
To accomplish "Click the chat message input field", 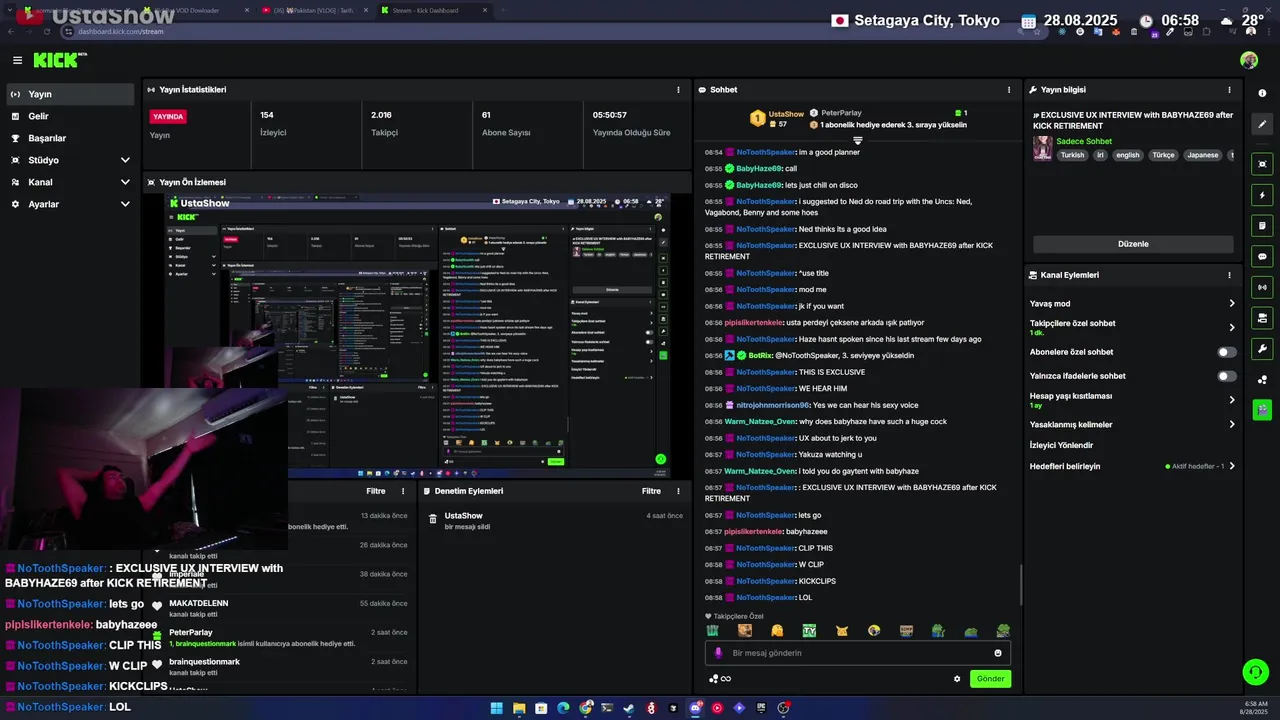I will (858, 653).
